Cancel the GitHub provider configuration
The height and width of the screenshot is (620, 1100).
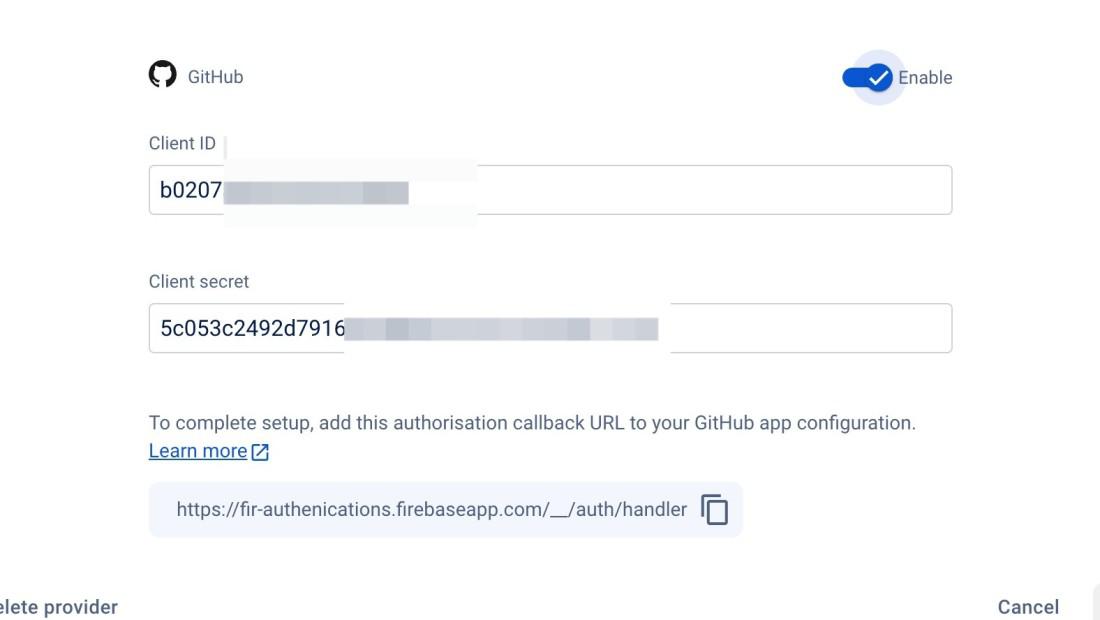1028,607
